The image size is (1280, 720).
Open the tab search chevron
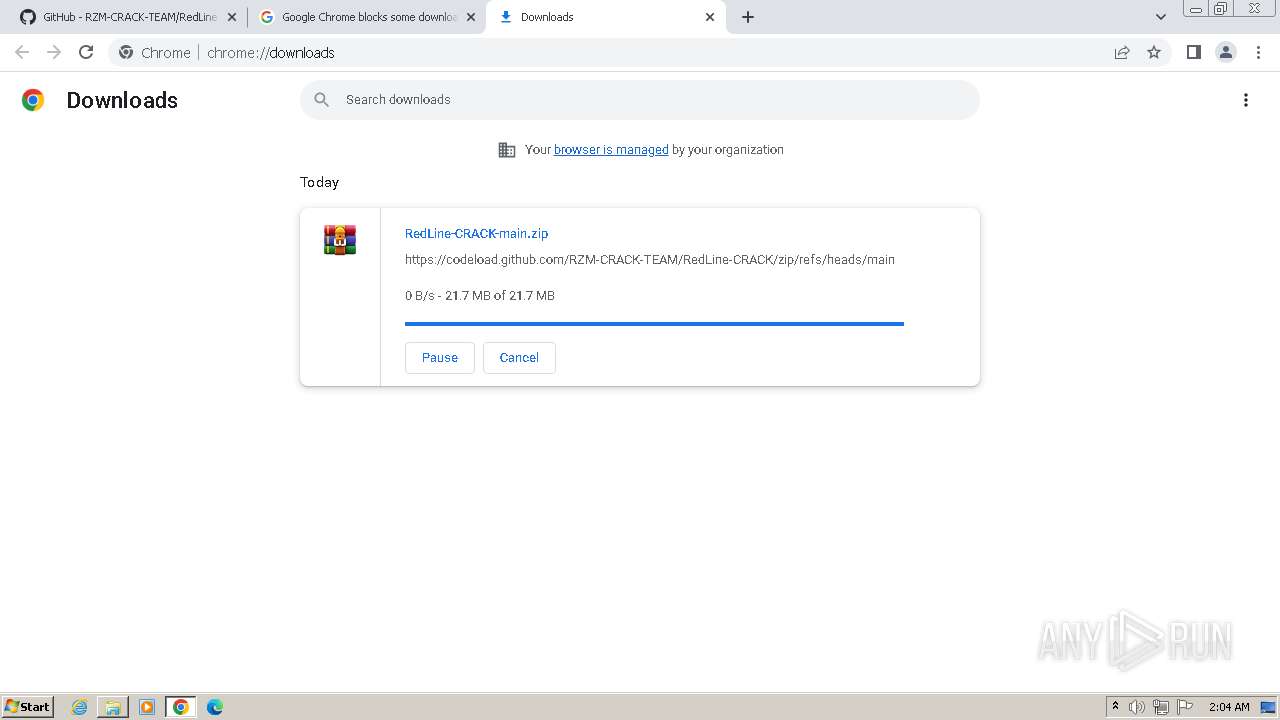[1161, 17]
